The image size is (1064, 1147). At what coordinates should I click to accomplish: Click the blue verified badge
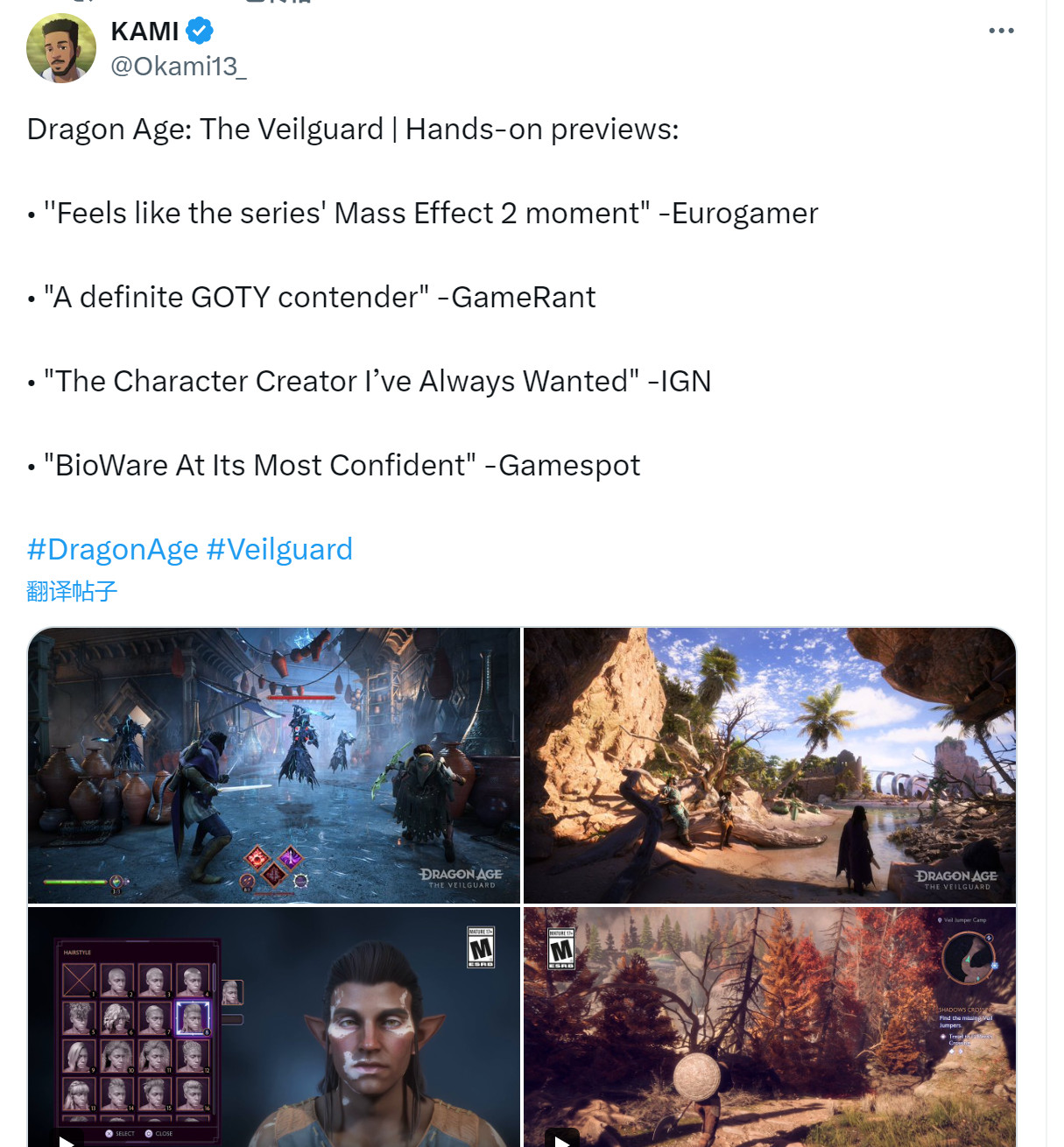(x=200, y=31)
